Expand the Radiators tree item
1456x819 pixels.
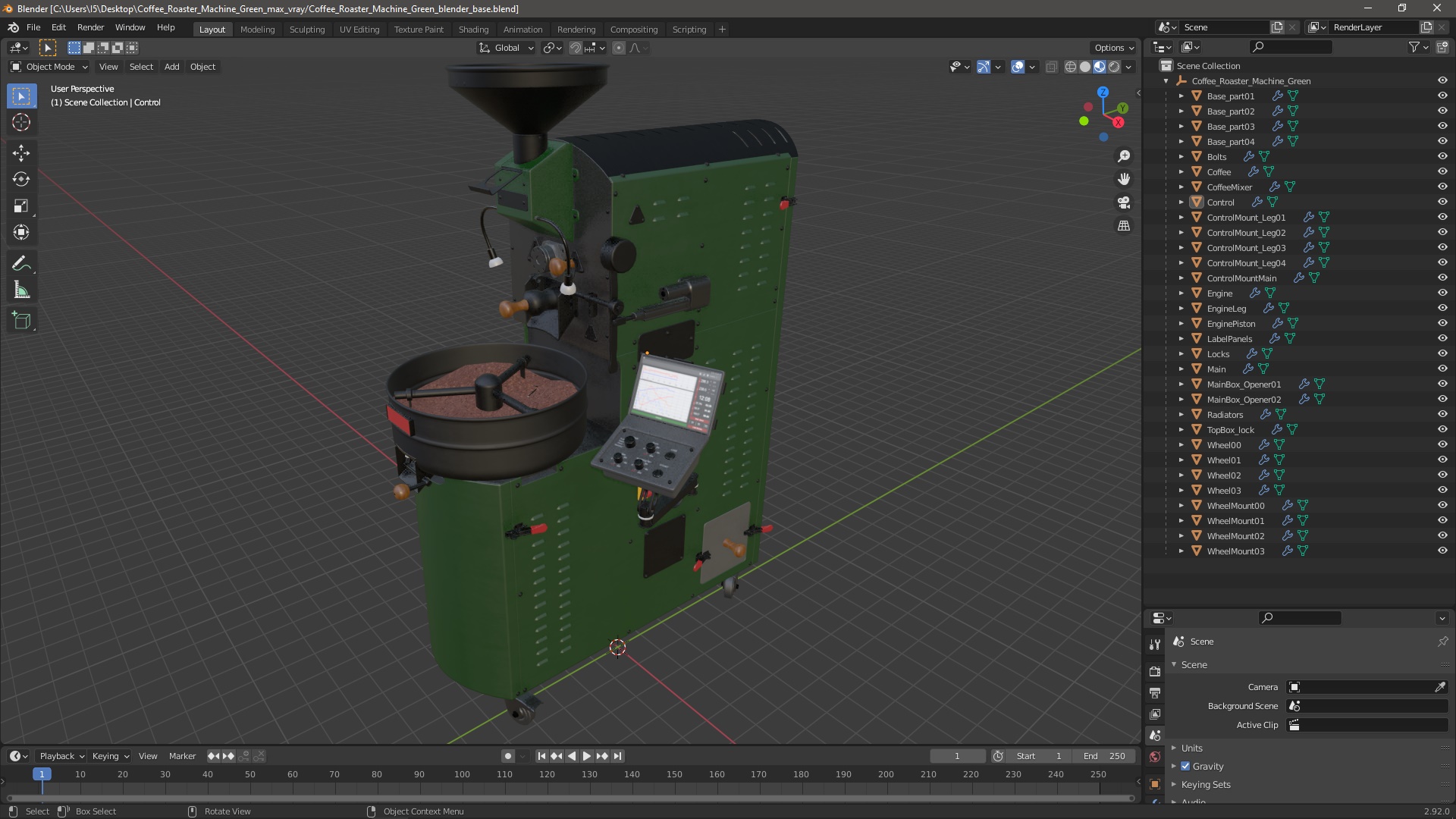[x=1181, y=414]
